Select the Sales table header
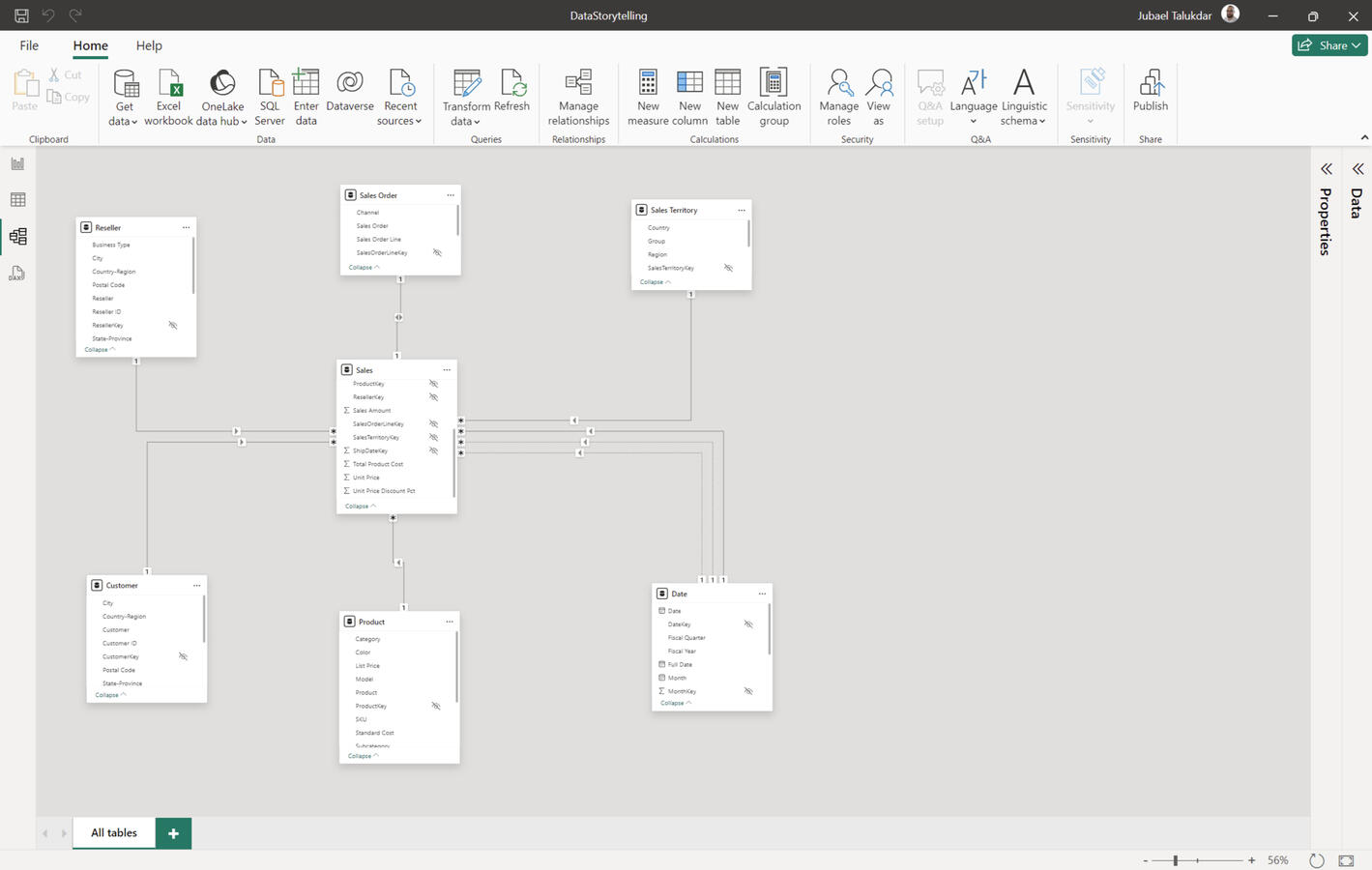1372x870 pixels. click(x=396, y=370)
